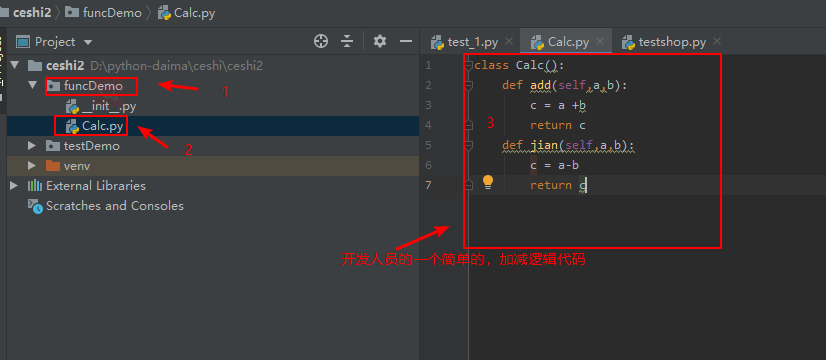Click the yellow light bulb intention icon

click(488, 182)
